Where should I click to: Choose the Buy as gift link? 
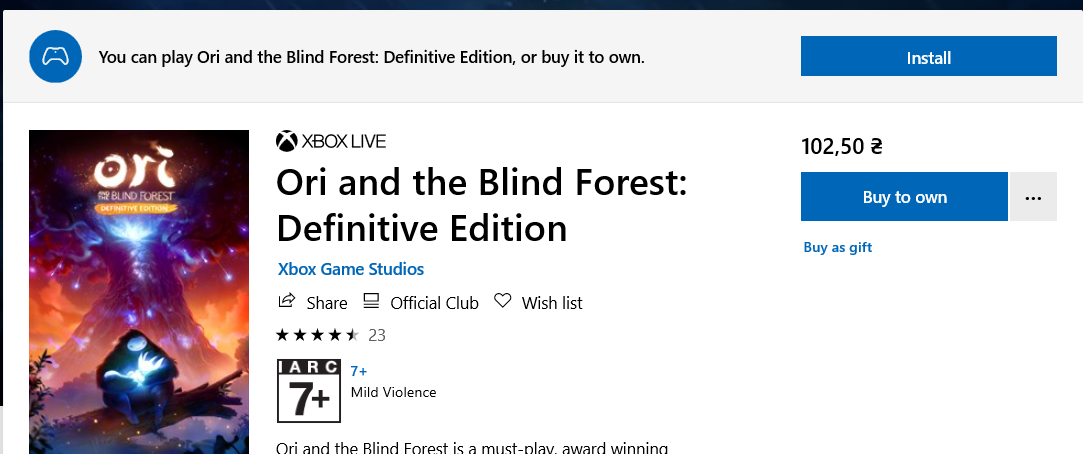(x=837, y=247)
